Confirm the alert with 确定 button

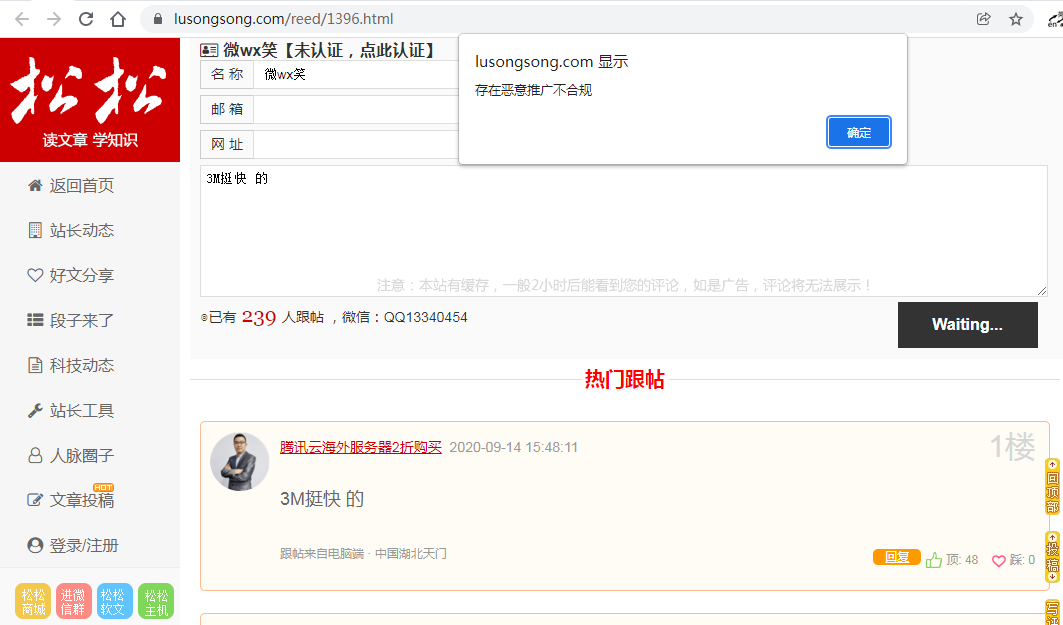(x=858, y=132)
